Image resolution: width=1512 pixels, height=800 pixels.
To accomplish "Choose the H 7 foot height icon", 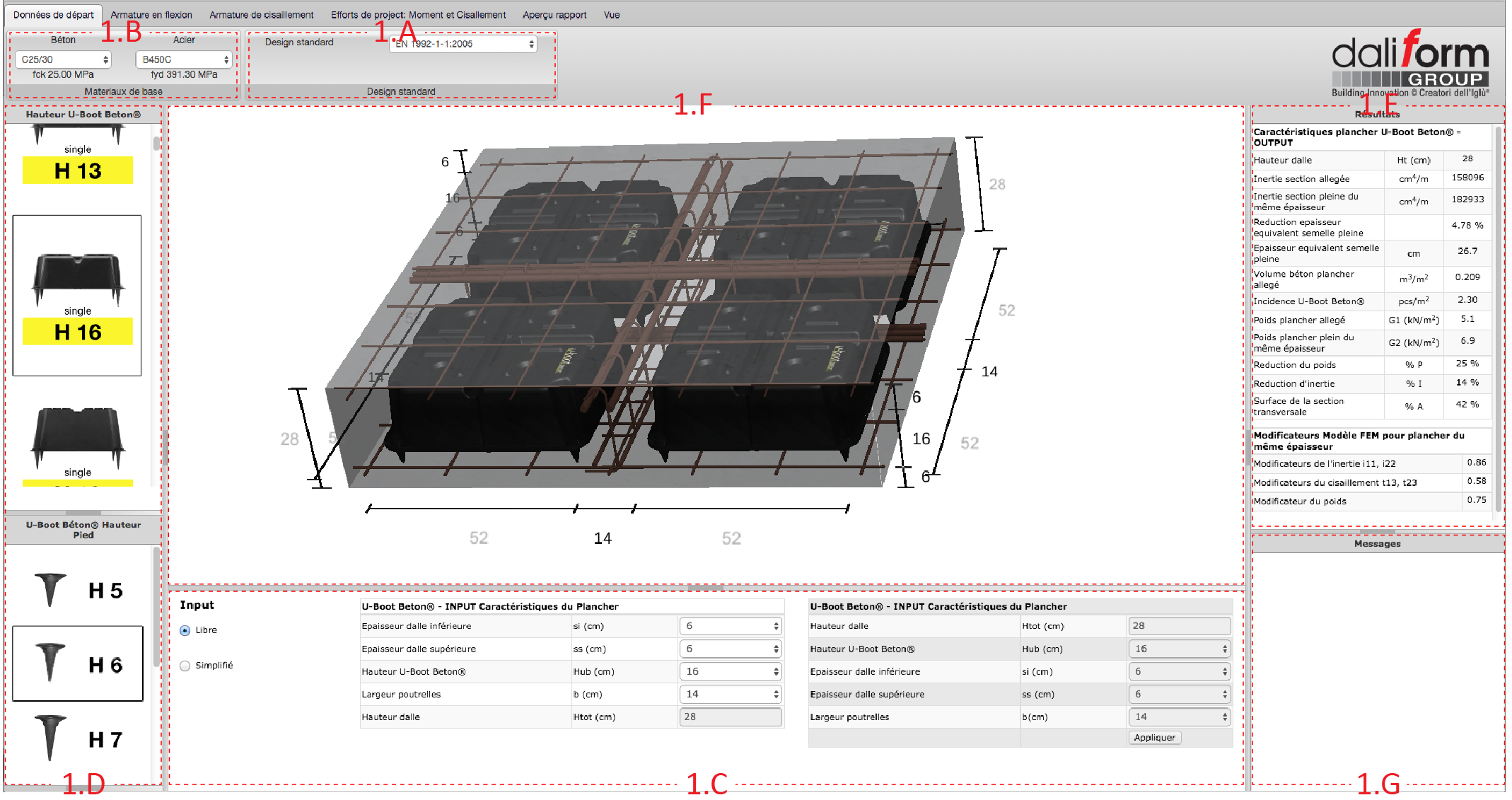I will click(x=78, y=739).
